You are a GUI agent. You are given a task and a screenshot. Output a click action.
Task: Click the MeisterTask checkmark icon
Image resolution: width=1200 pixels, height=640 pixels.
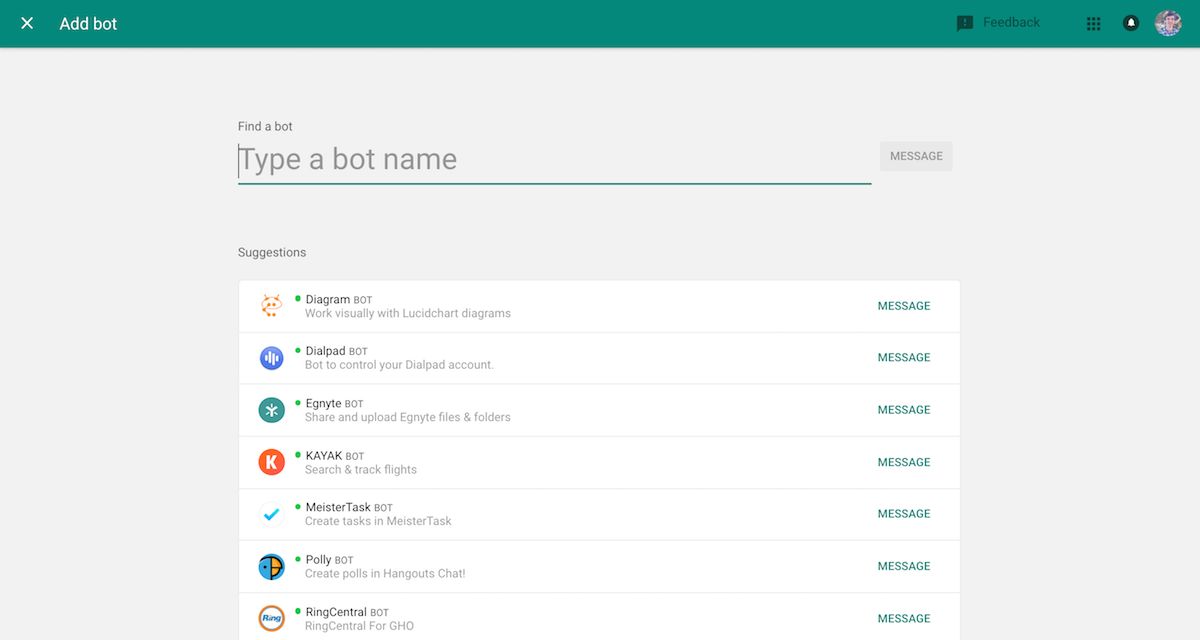[x=271, y=514]
